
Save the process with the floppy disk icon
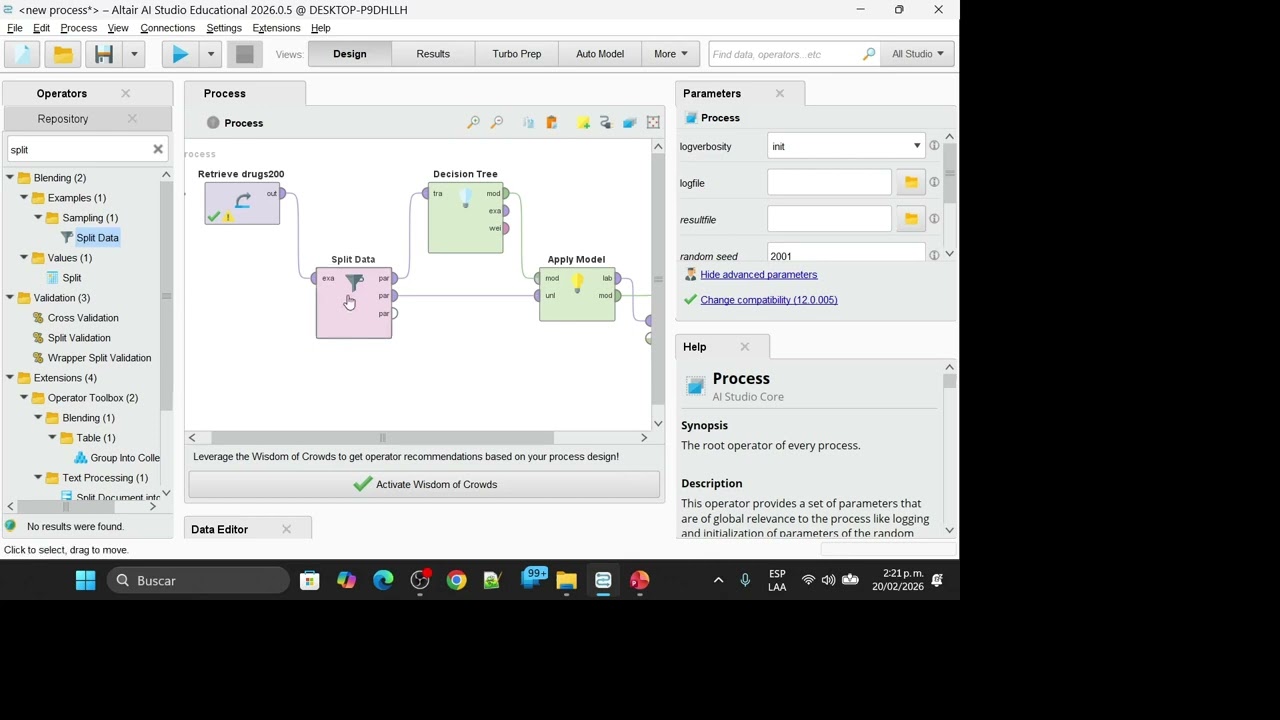click(x=104, y=54)
